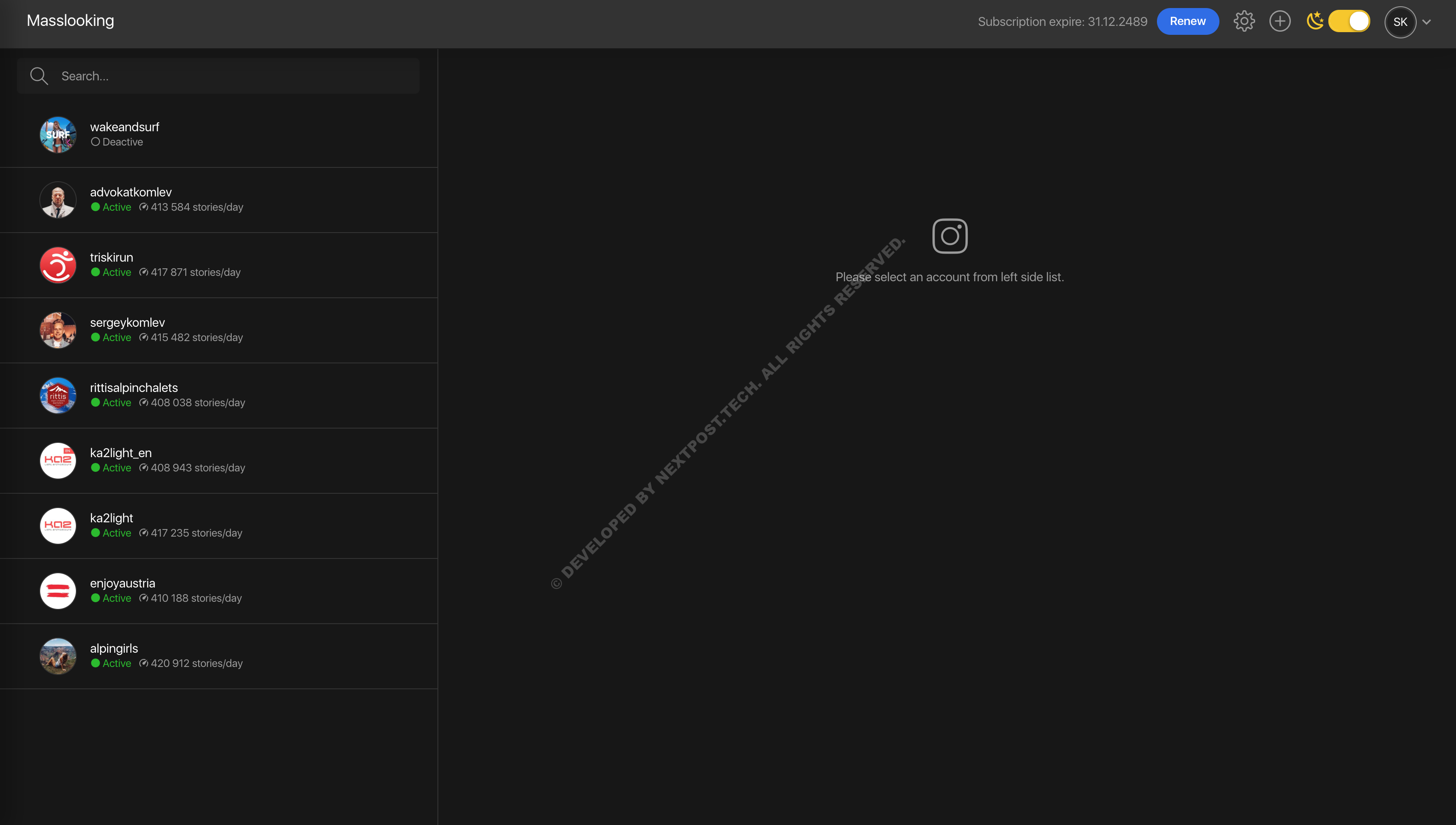Click the speed gauge on rittisalpinchalets
Image resolution: width=1456 pixels, height=825 pixels.
[x=143, y=403]
